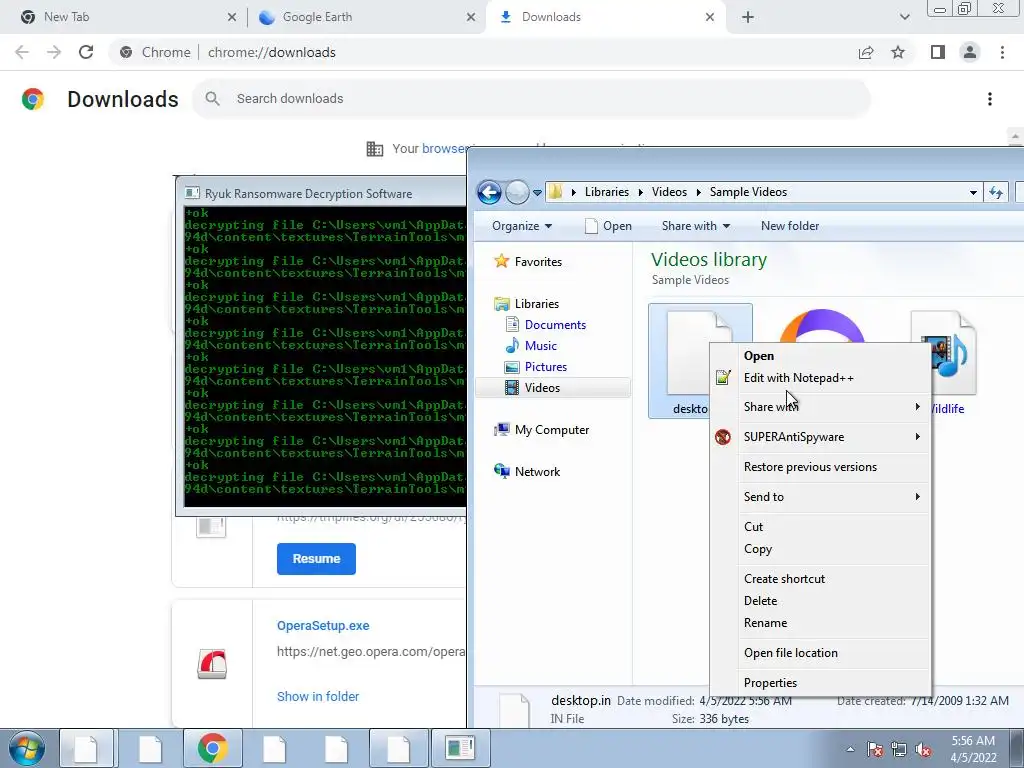This screenshot has width=1024, height=768.
Task: Refresh the Explorer folder view
Action: tap(995, 193)
